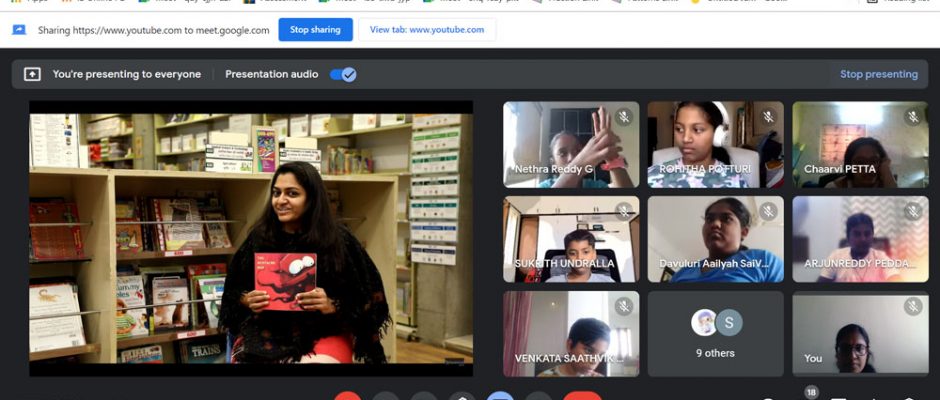Click the 'Presentation audio' label

(x=272, y=74)
